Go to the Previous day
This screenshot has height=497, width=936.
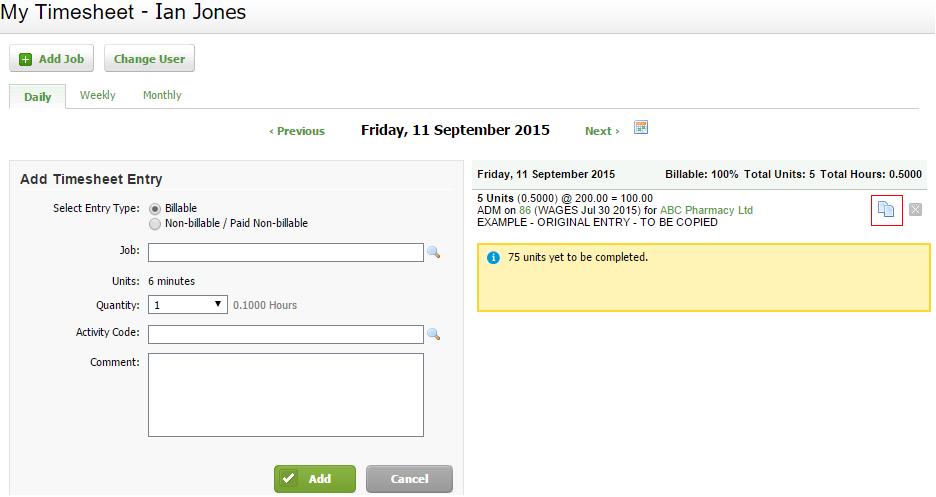[297, 131]
